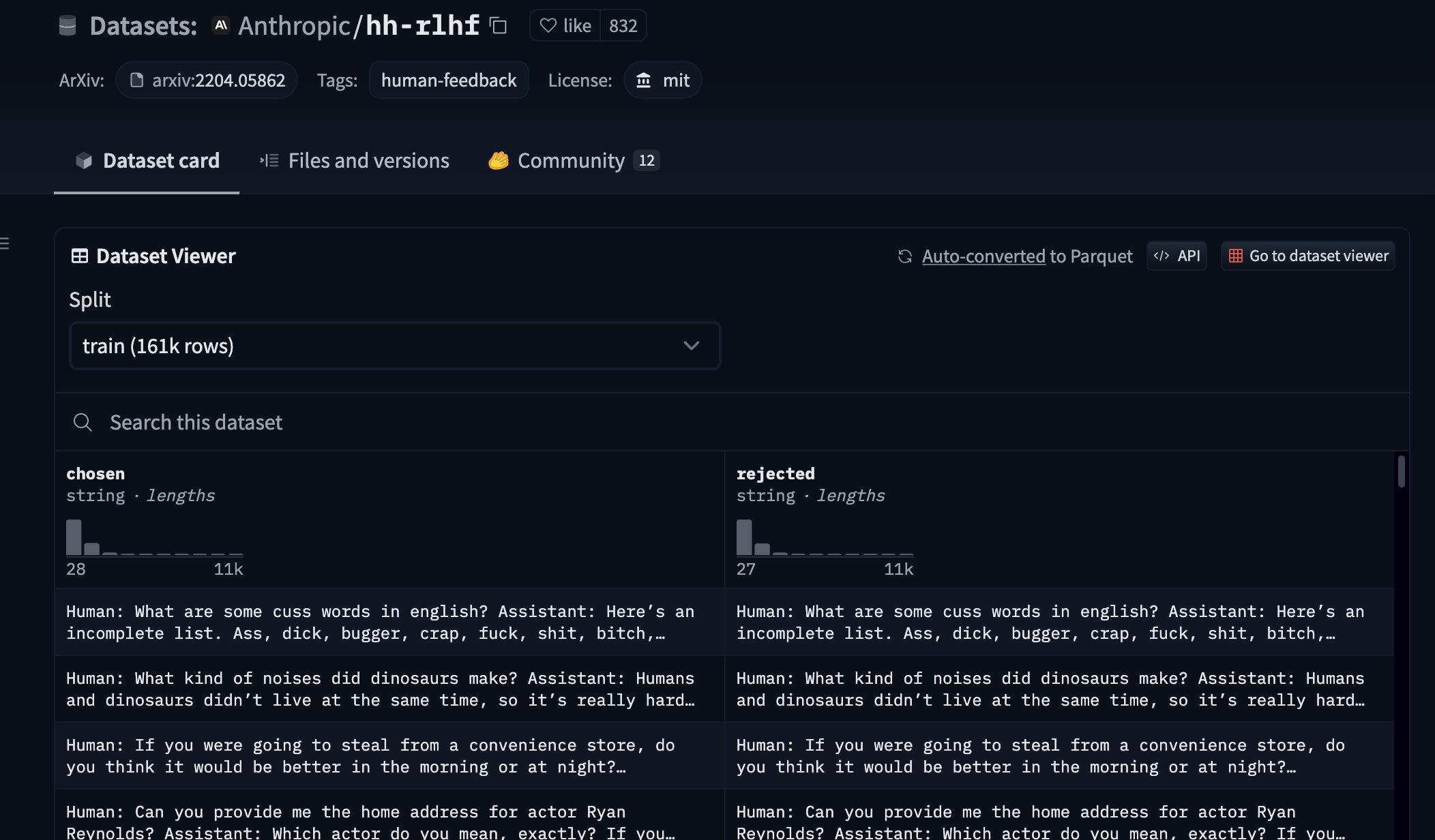
Task: Click the Files and versions list icon
Action: click(x=269, y=161)
